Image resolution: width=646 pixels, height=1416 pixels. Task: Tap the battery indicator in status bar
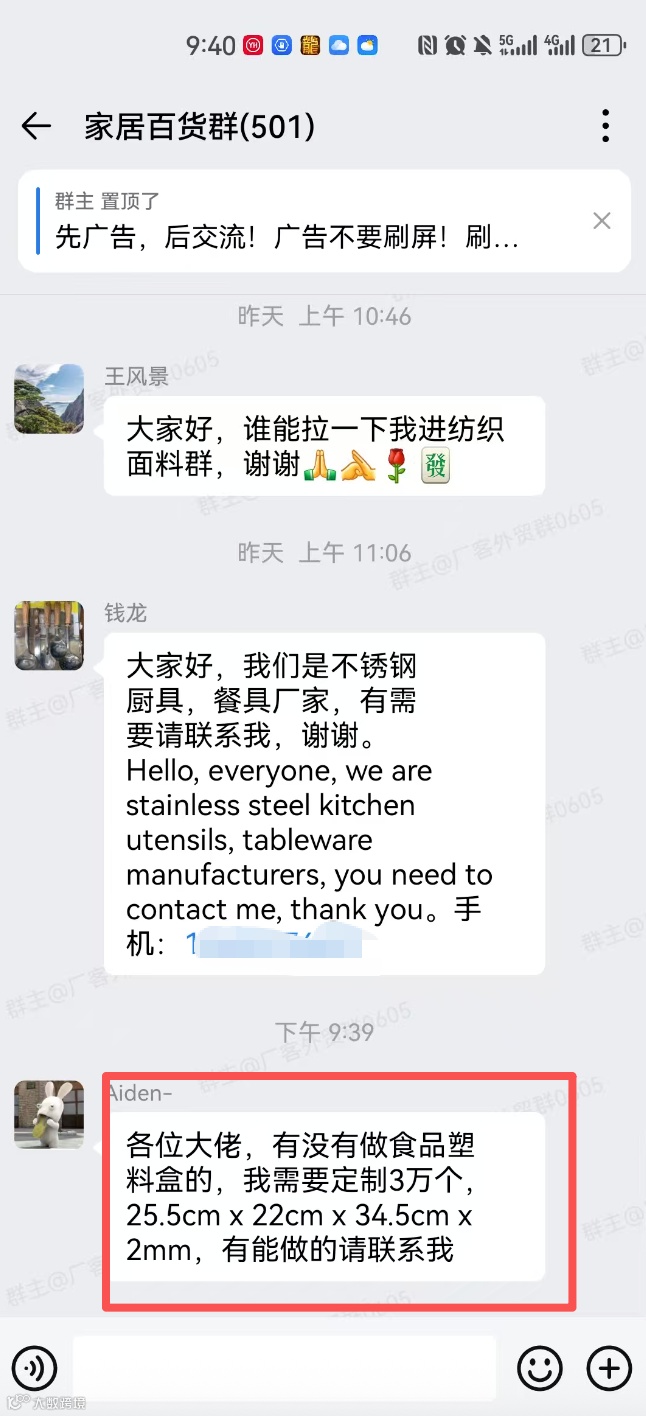(605, 45)
